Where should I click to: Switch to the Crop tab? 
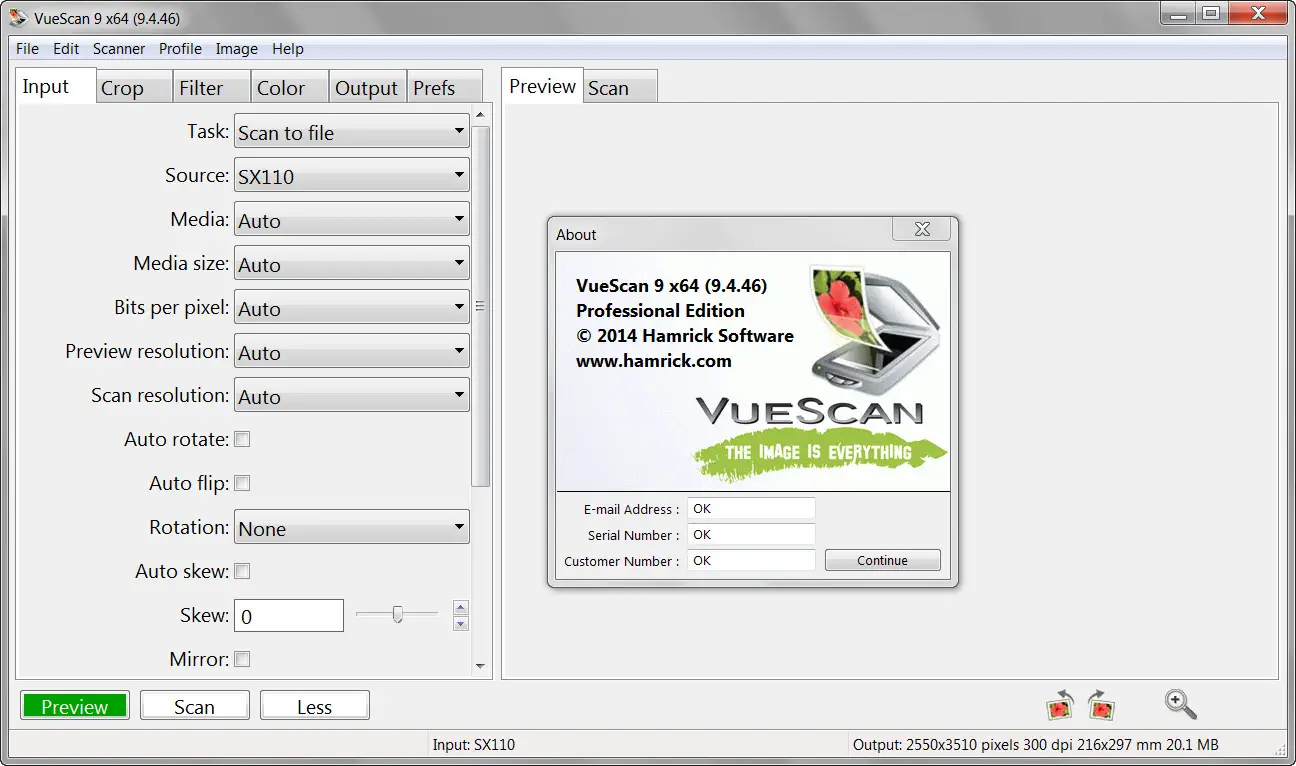coord(134,88)
